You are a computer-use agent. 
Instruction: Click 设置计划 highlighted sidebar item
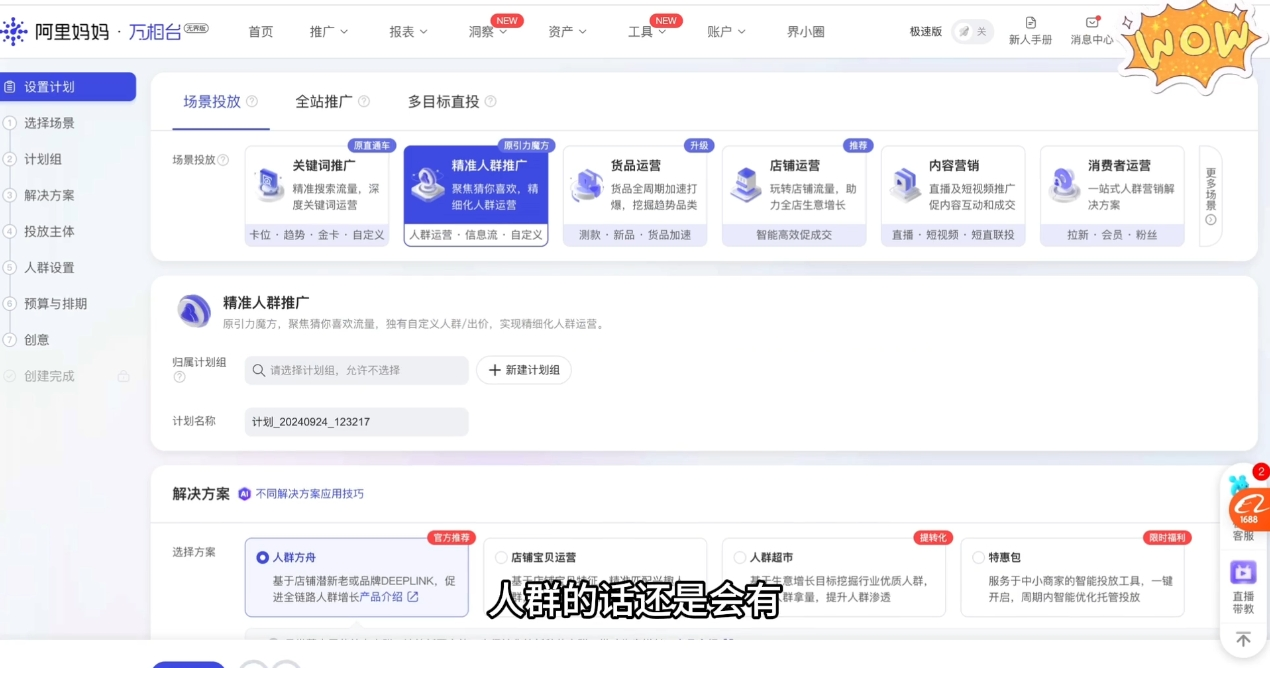67,87
